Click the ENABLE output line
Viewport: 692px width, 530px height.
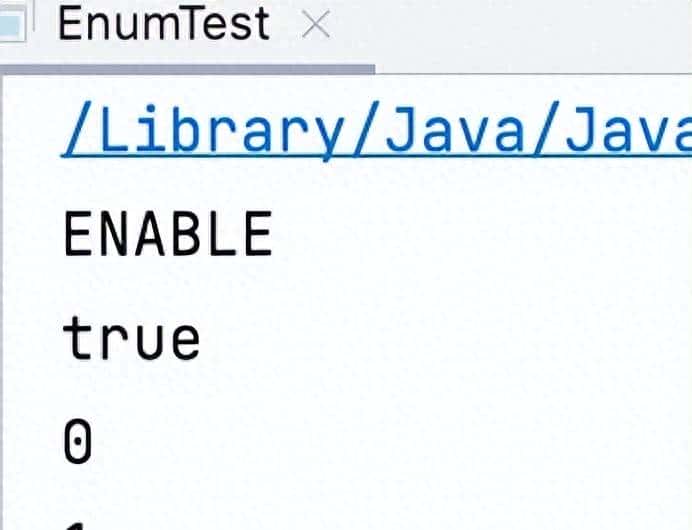coord(167,234)
